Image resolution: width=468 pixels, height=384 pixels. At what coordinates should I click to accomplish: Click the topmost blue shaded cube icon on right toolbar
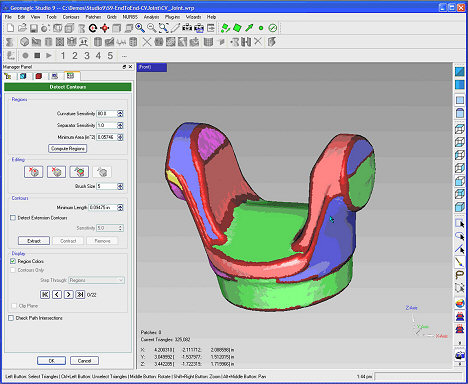pos(460,72)
